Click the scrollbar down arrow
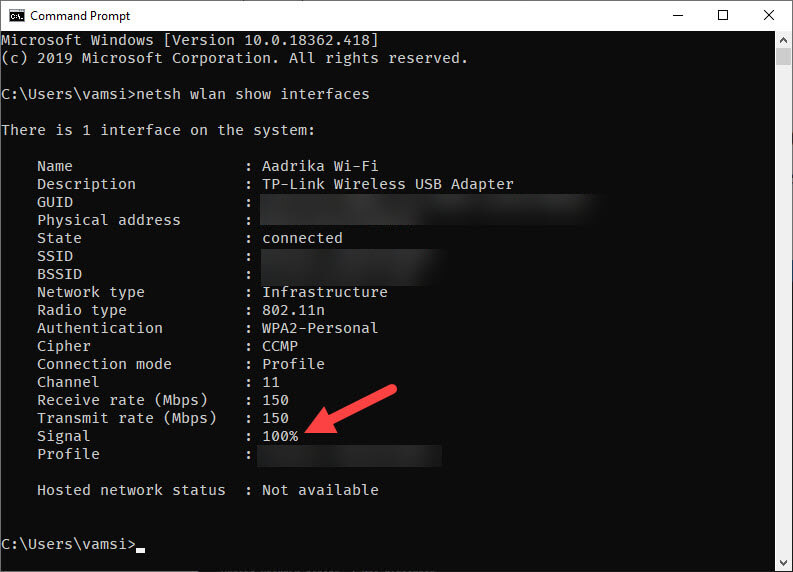This screenshot has width=793, height=572. (x=783, y=563)
